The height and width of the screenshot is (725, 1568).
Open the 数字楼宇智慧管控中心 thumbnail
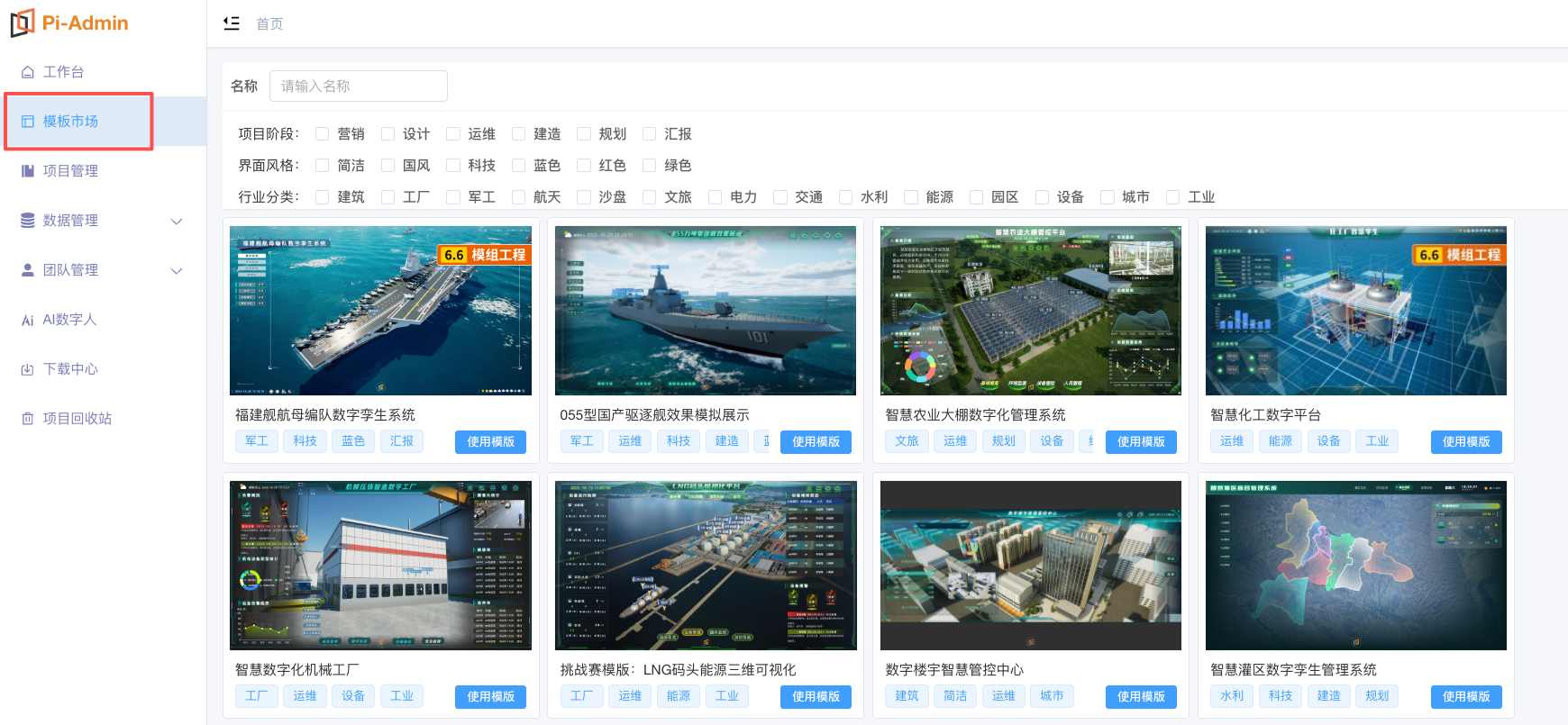point(1031,566)
